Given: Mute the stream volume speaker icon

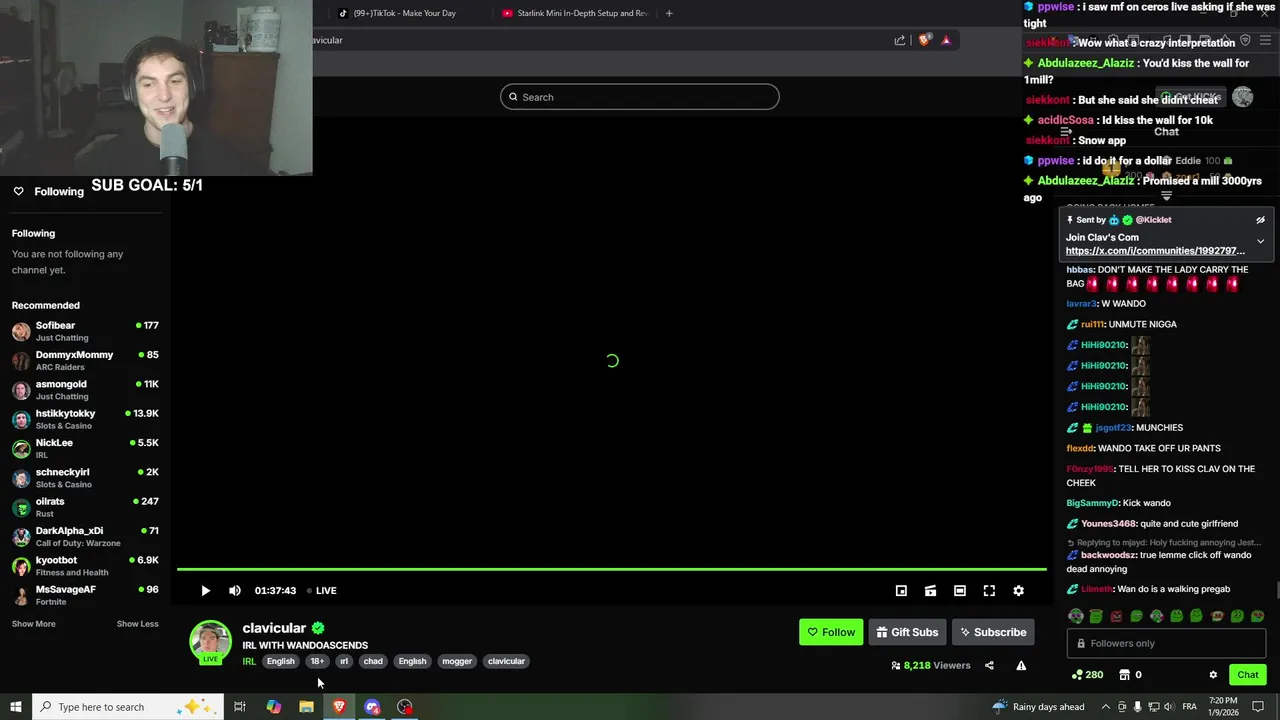Looking at the screenshot, I should (235, 591).
